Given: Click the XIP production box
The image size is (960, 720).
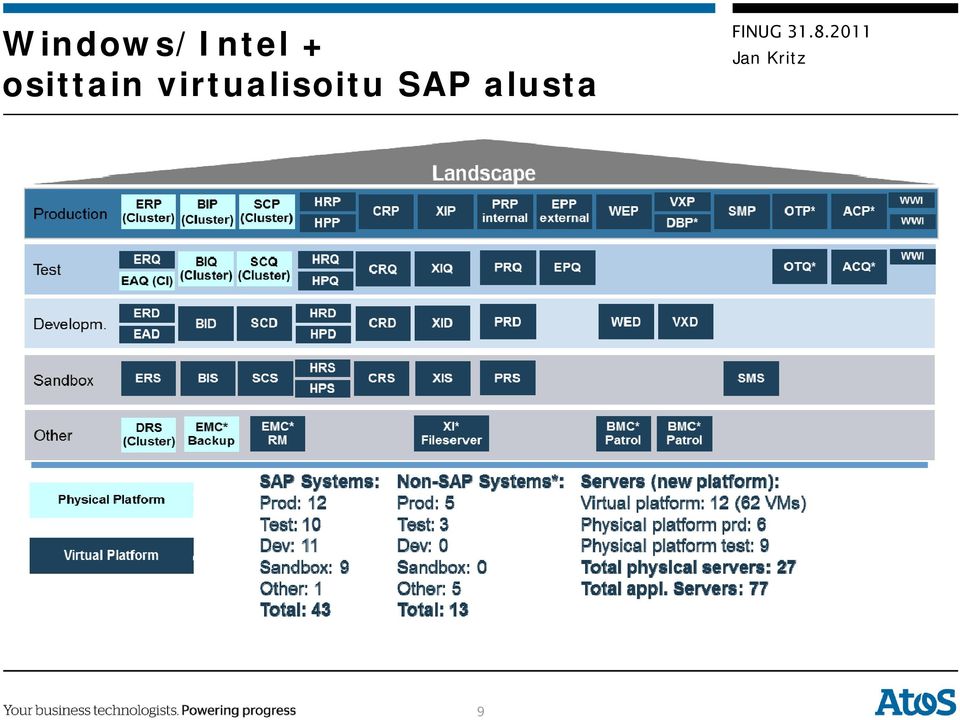Looking at the screenshot, I should pyautogui.click(x=446, y=211).
